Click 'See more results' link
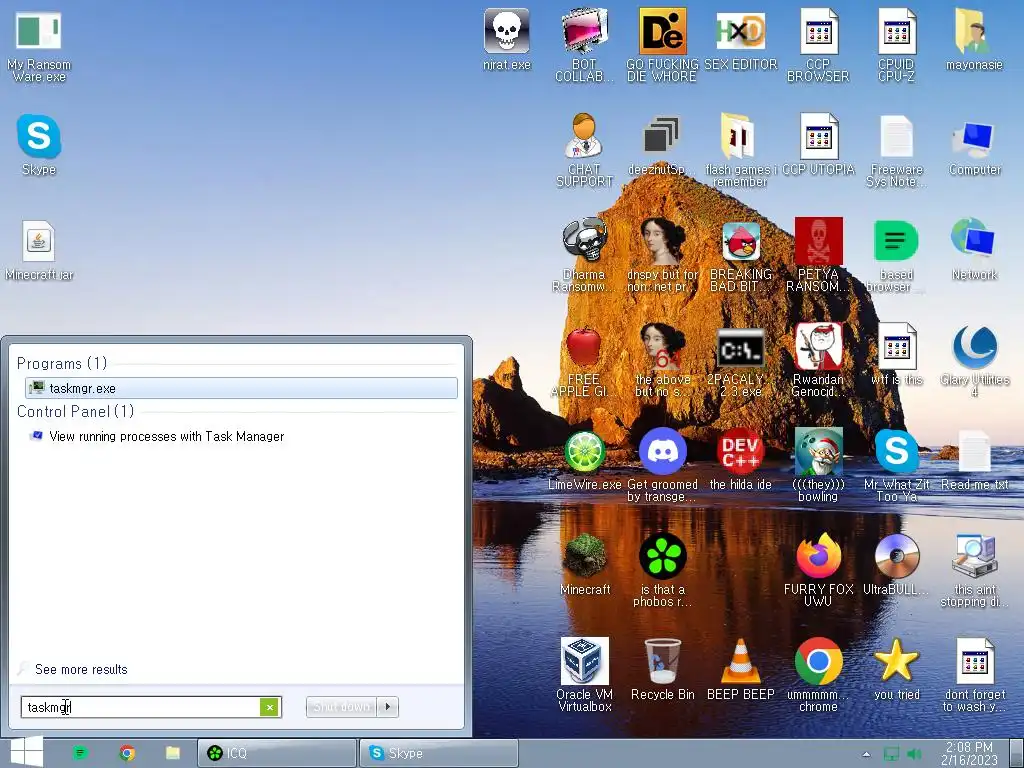Screen dimensions: 1024x768 click(x=81, y=669)
